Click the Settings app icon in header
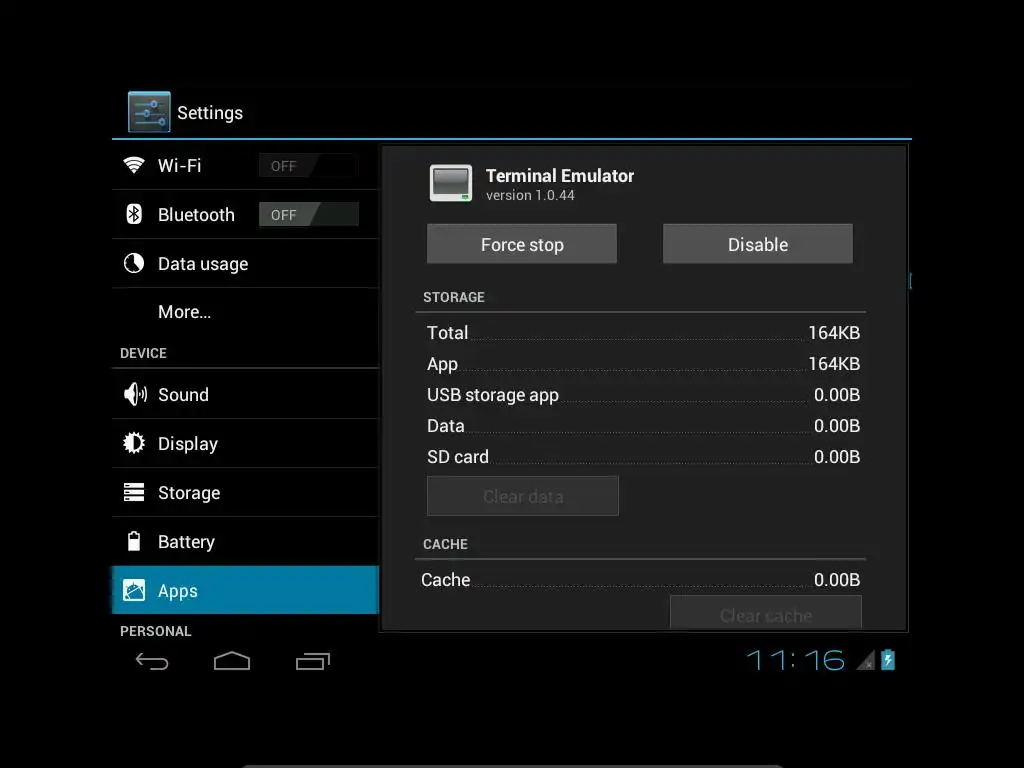The height and width of the screenshot is (768, 1024). coord(149,112)
